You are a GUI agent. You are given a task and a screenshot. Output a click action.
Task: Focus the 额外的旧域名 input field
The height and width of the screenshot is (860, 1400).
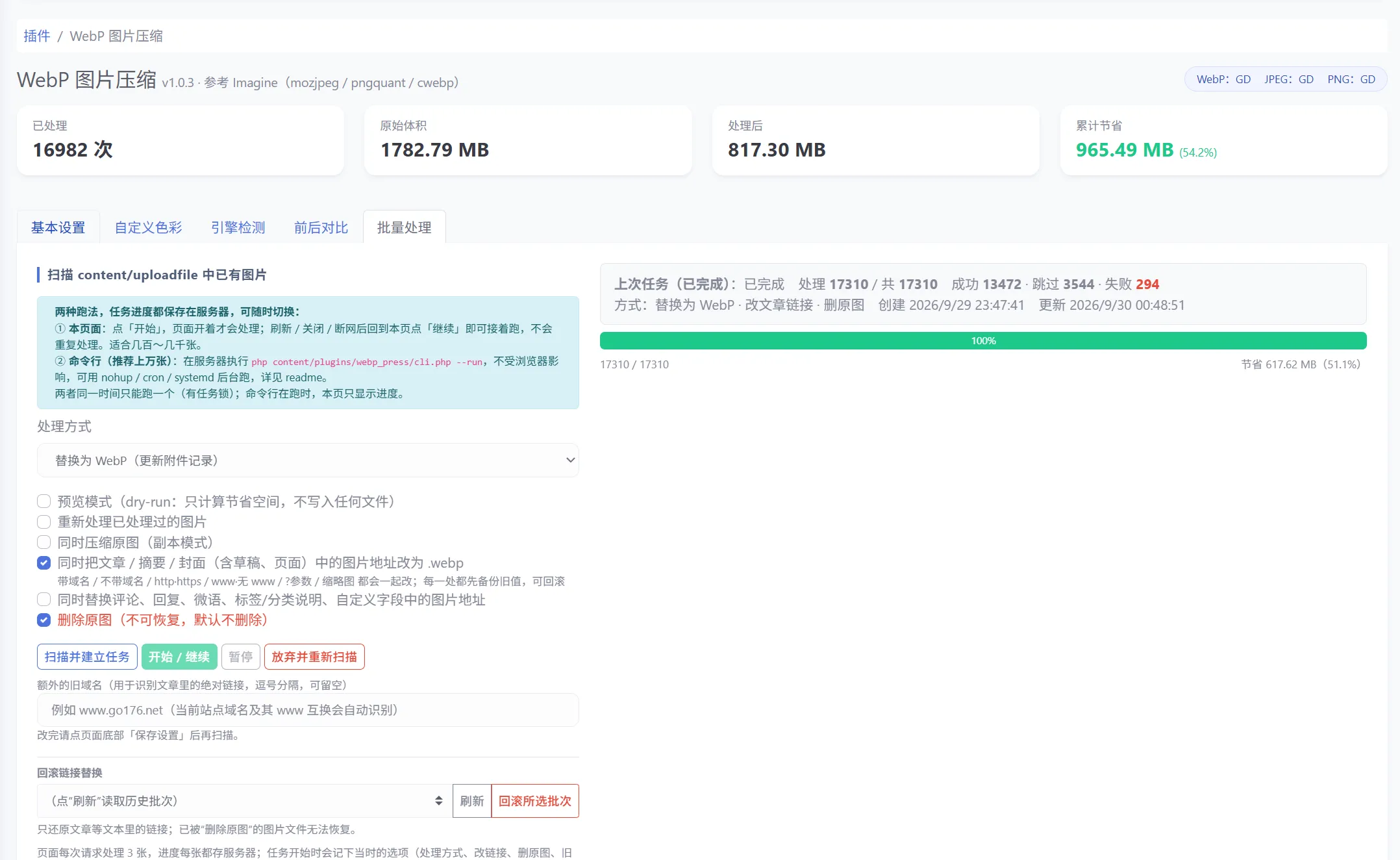tap(308, 710)
